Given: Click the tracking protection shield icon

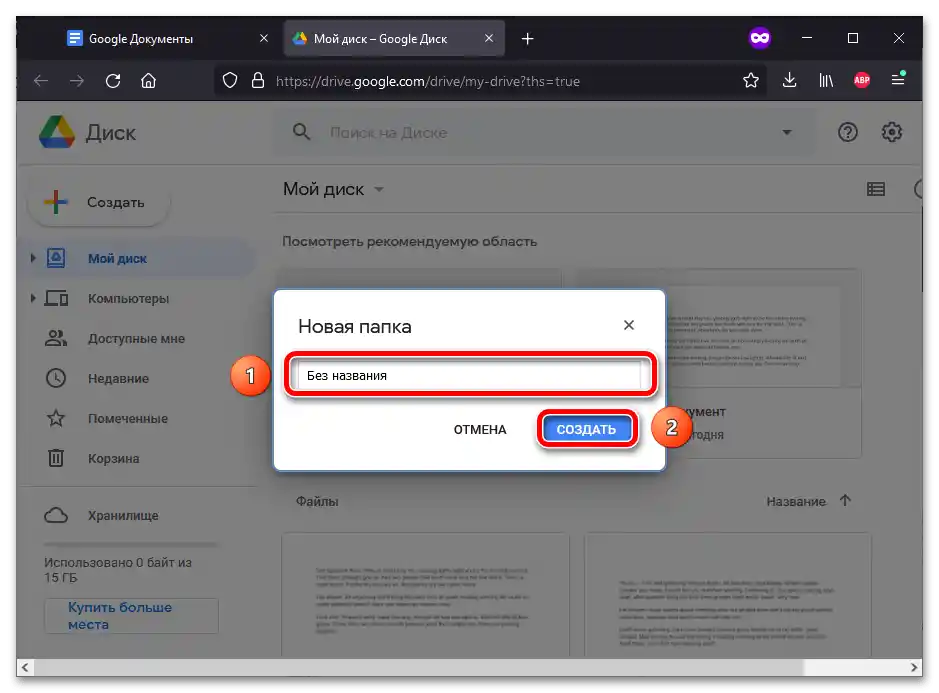Looking at the screenshot, I should pyautogui.click(x=230, y=80).
